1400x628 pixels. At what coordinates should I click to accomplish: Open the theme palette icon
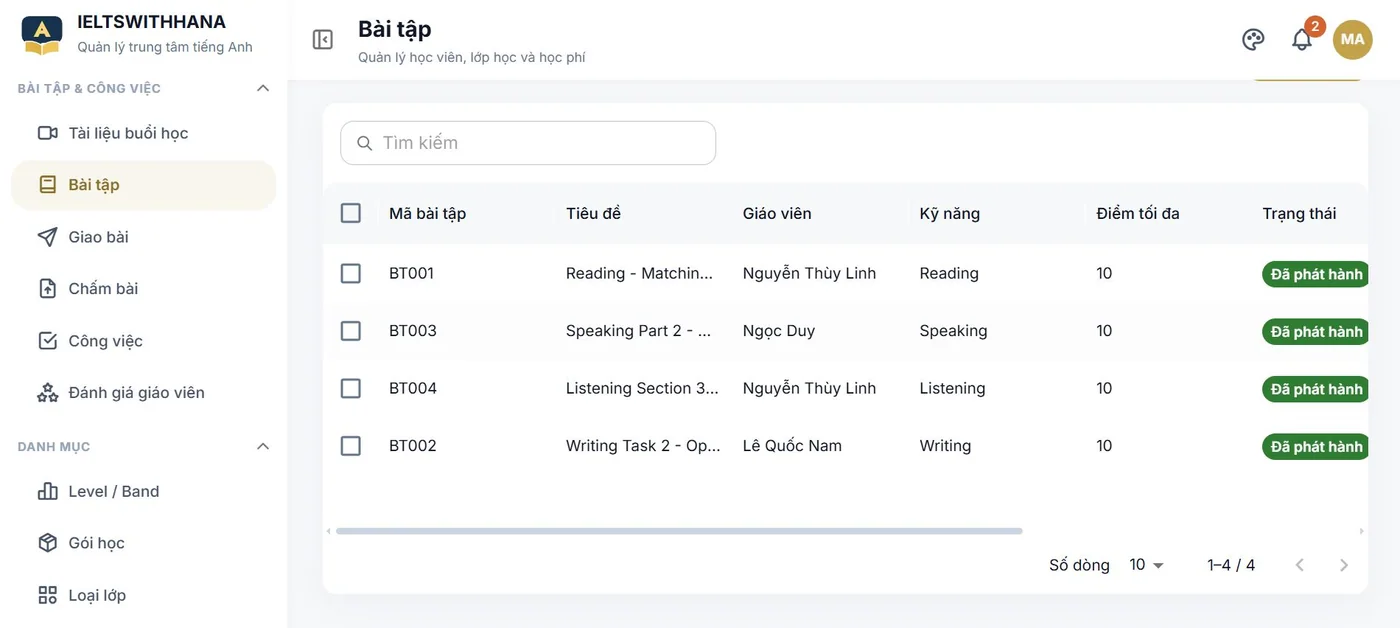tap(1253, 39)
